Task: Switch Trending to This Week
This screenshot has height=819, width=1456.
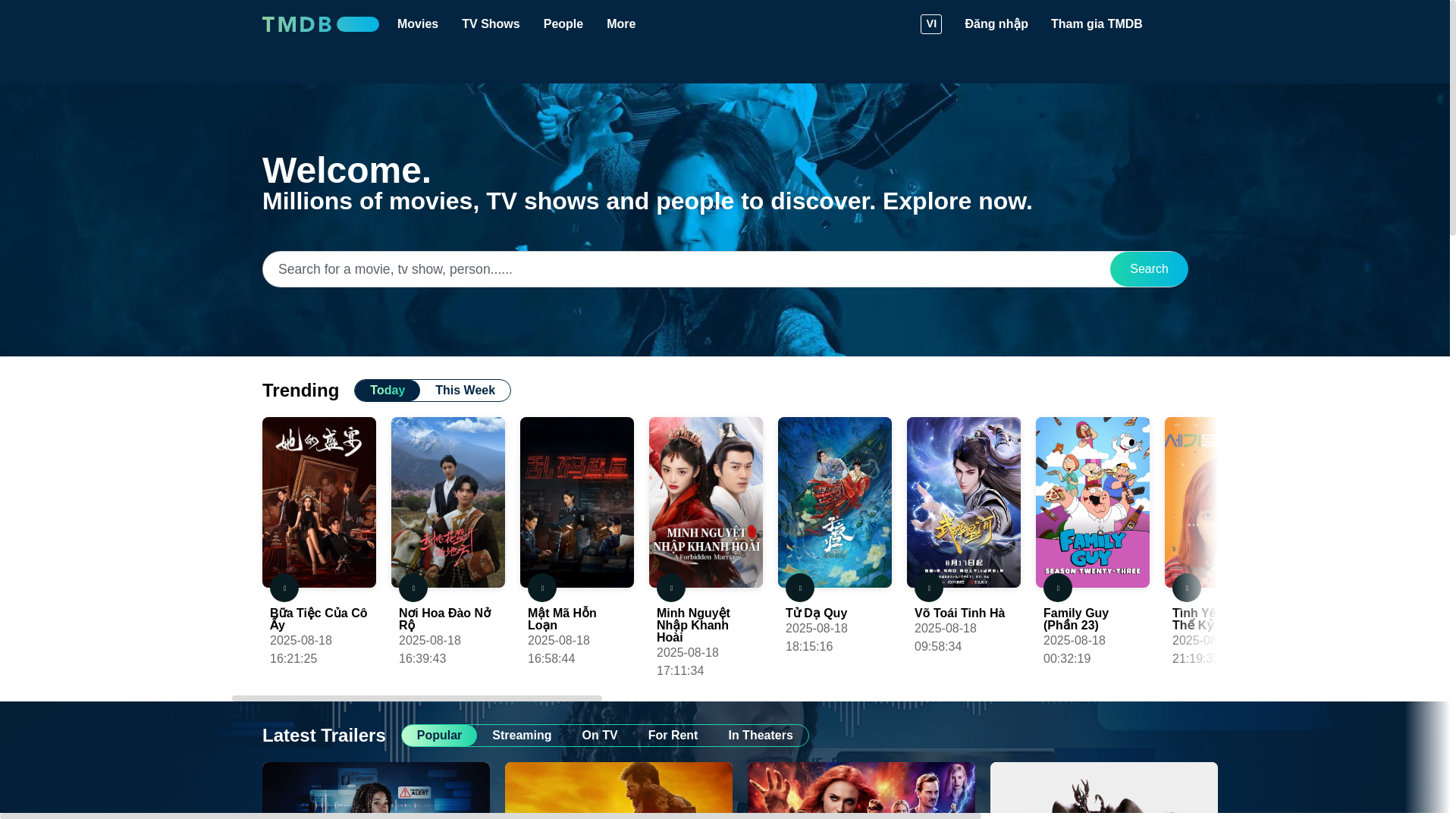Action: click(x=465, y=391)
